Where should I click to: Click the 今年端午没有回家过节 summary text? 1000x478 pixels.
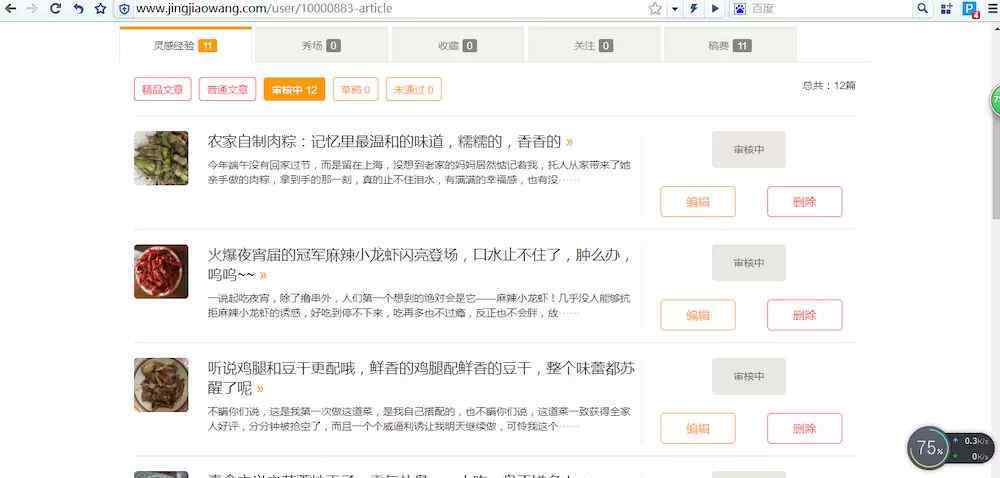pyautogui.click(x=419, y=172)
